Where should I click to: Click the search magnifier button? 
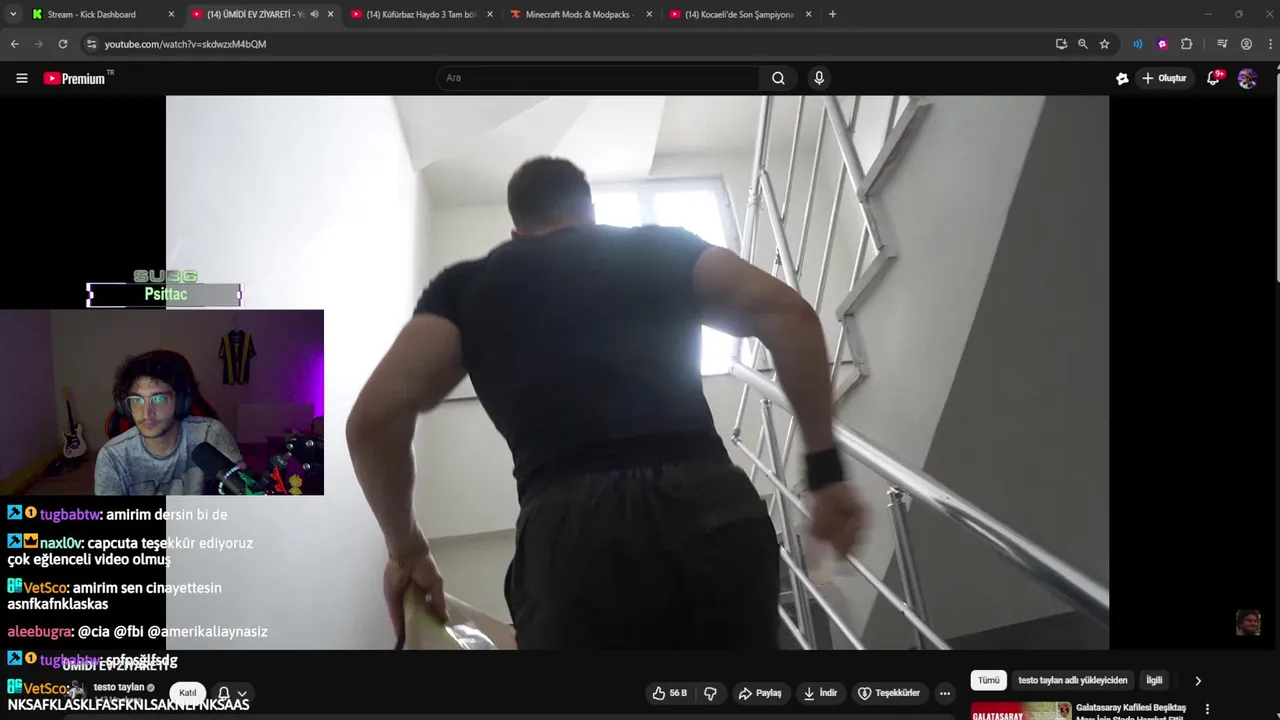pyautogui.click(x=778, y=78)
